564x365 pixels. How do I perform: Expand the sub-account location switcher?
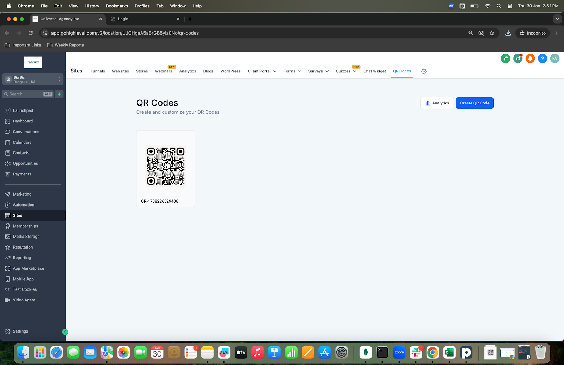click(32, 79)
